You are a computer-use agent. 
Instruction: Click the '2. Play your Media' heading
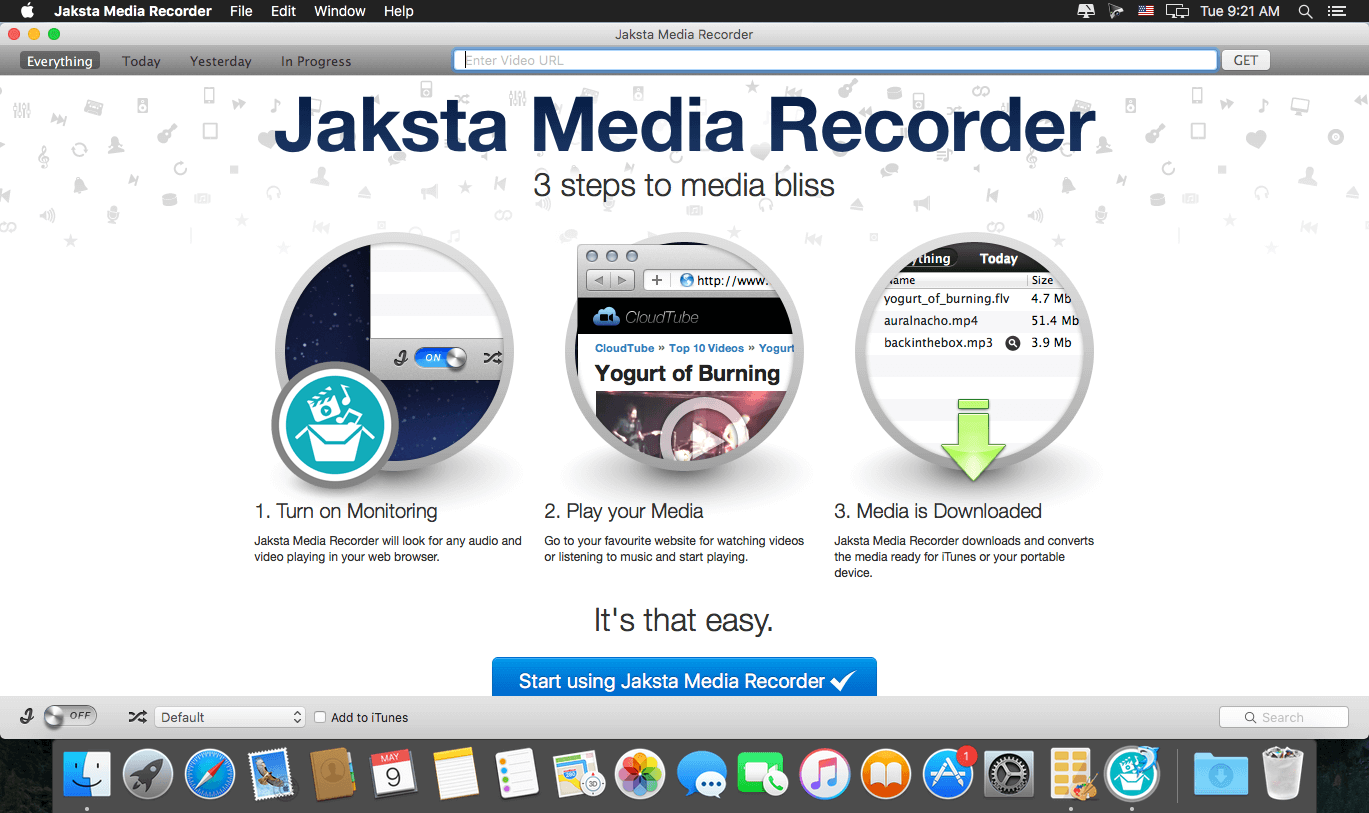[624, 511]
